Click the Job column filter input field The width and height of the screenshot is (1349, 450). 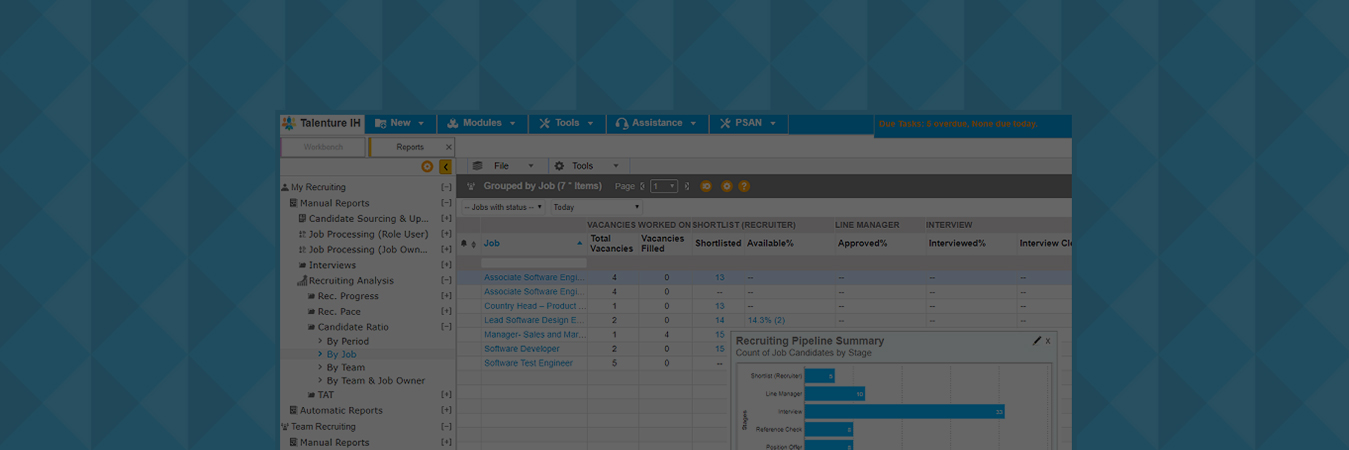(x=533, y=263)
